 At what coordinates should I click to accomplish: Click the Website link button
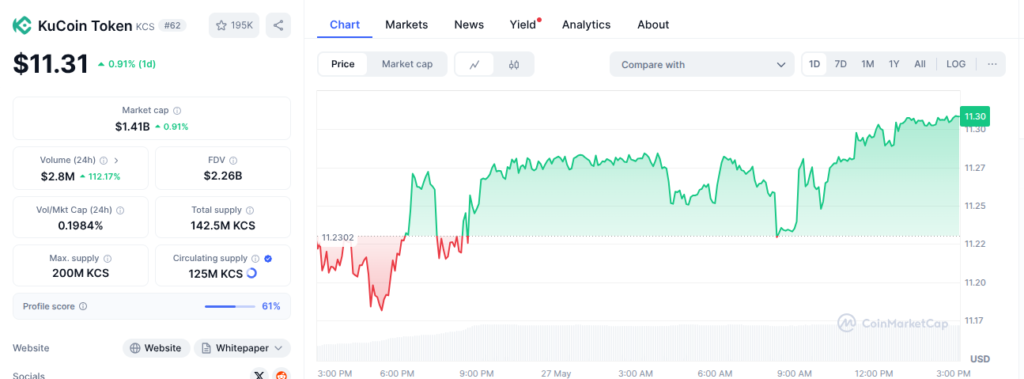click(x=156, y=348)
